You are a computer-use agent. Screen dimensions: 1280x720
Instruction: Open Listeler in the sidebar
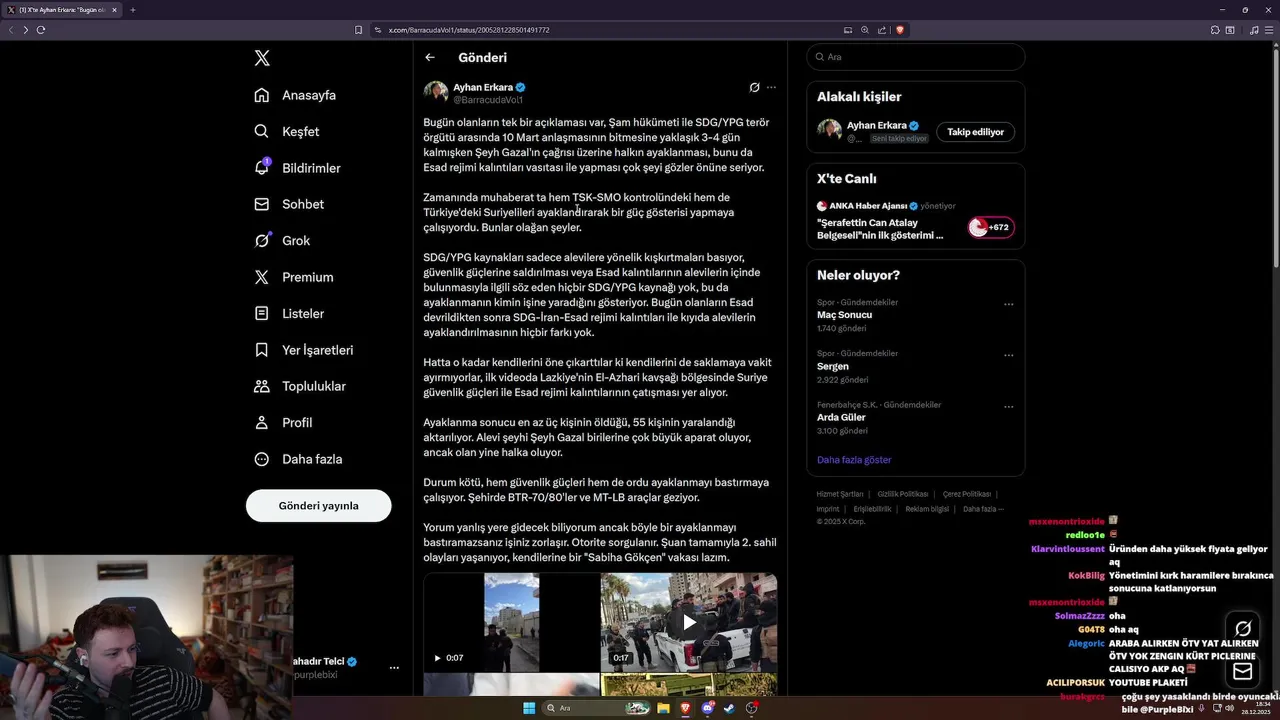click(x=289, y=313)
